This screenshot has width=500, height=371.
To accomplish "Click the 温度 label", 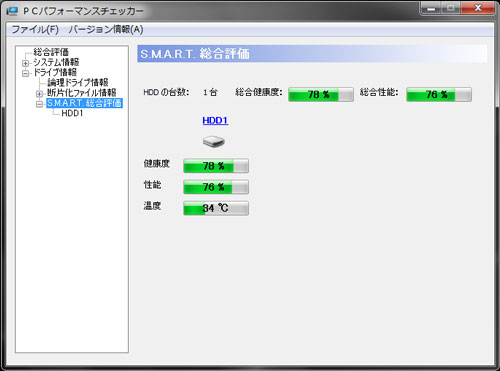I will 152,206.
